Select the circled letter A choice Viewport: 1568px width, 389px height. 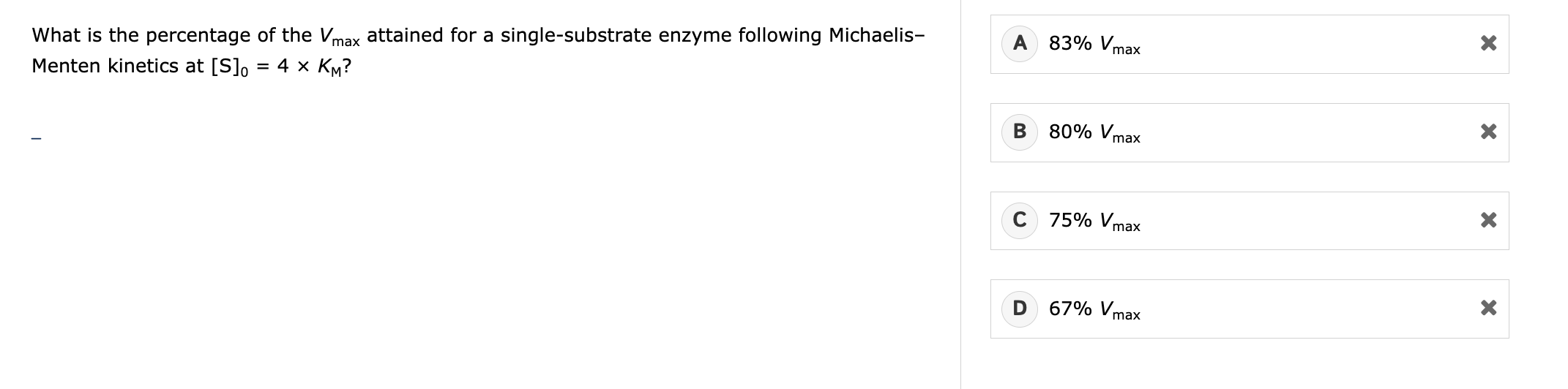pos(1019,44)
